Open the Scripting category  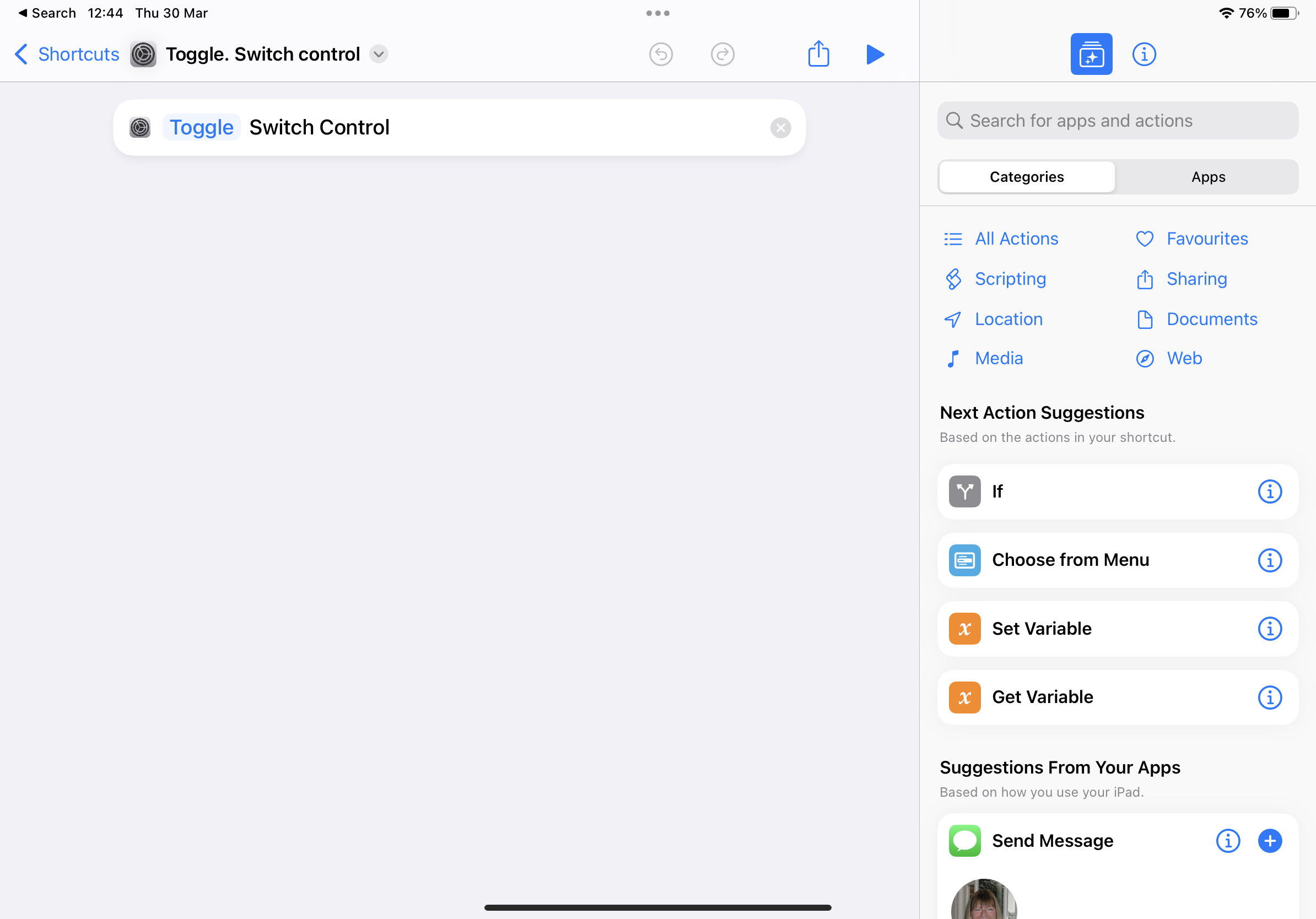[x=1010, y=279]
